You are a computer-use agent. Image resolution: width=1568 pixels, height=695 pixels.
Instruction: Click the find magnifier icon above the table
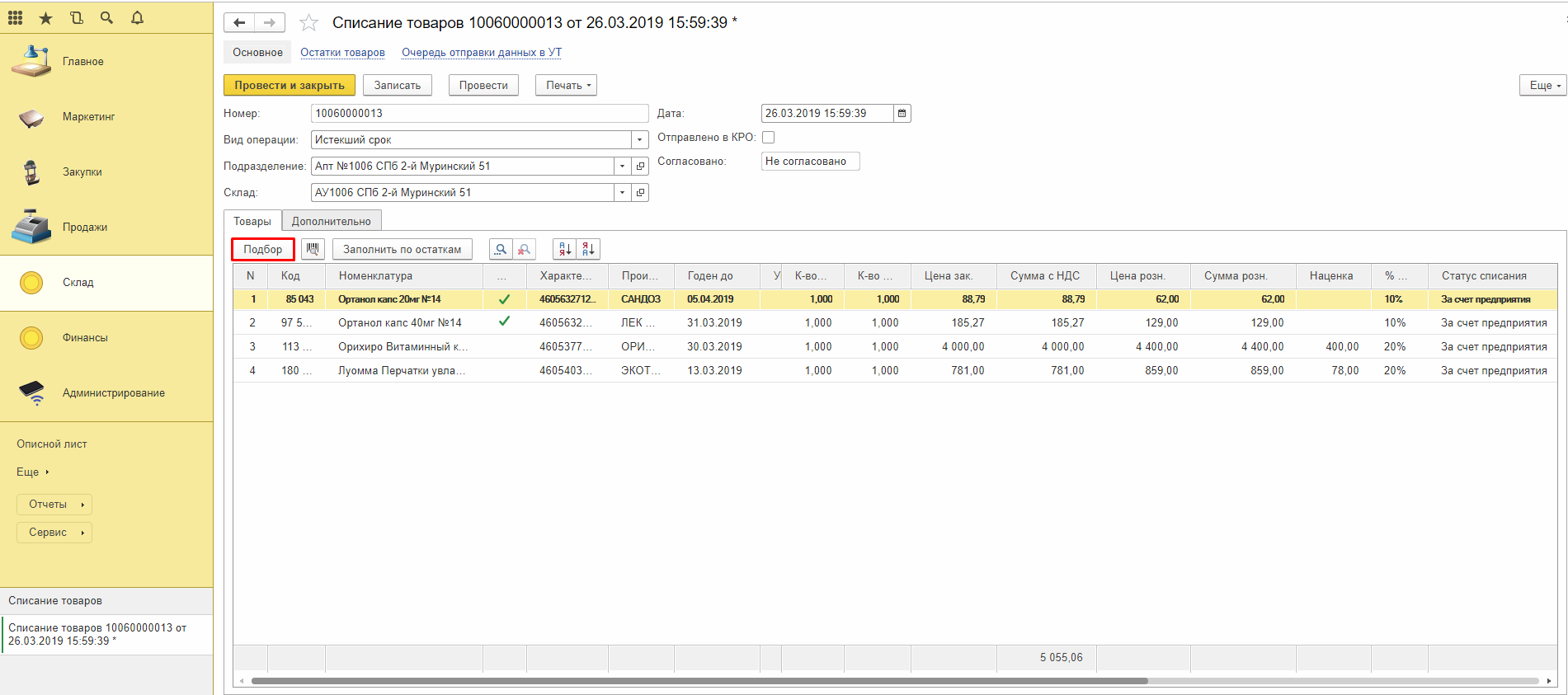click(x=501, y=249)
